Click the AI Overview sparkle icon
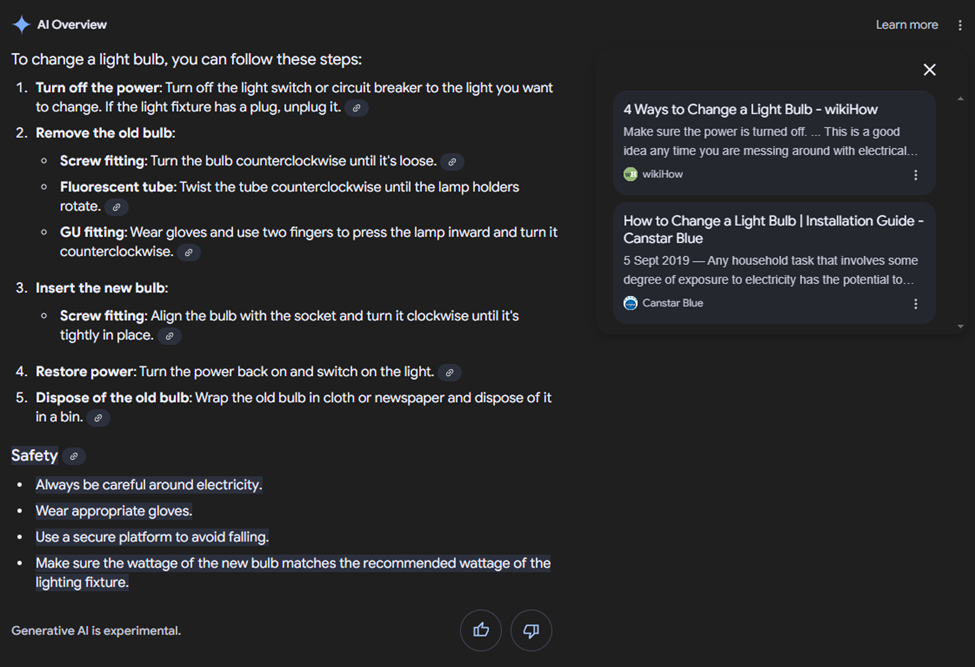Image resolution: width=975 pixels, height=667 pixels. 21,25
